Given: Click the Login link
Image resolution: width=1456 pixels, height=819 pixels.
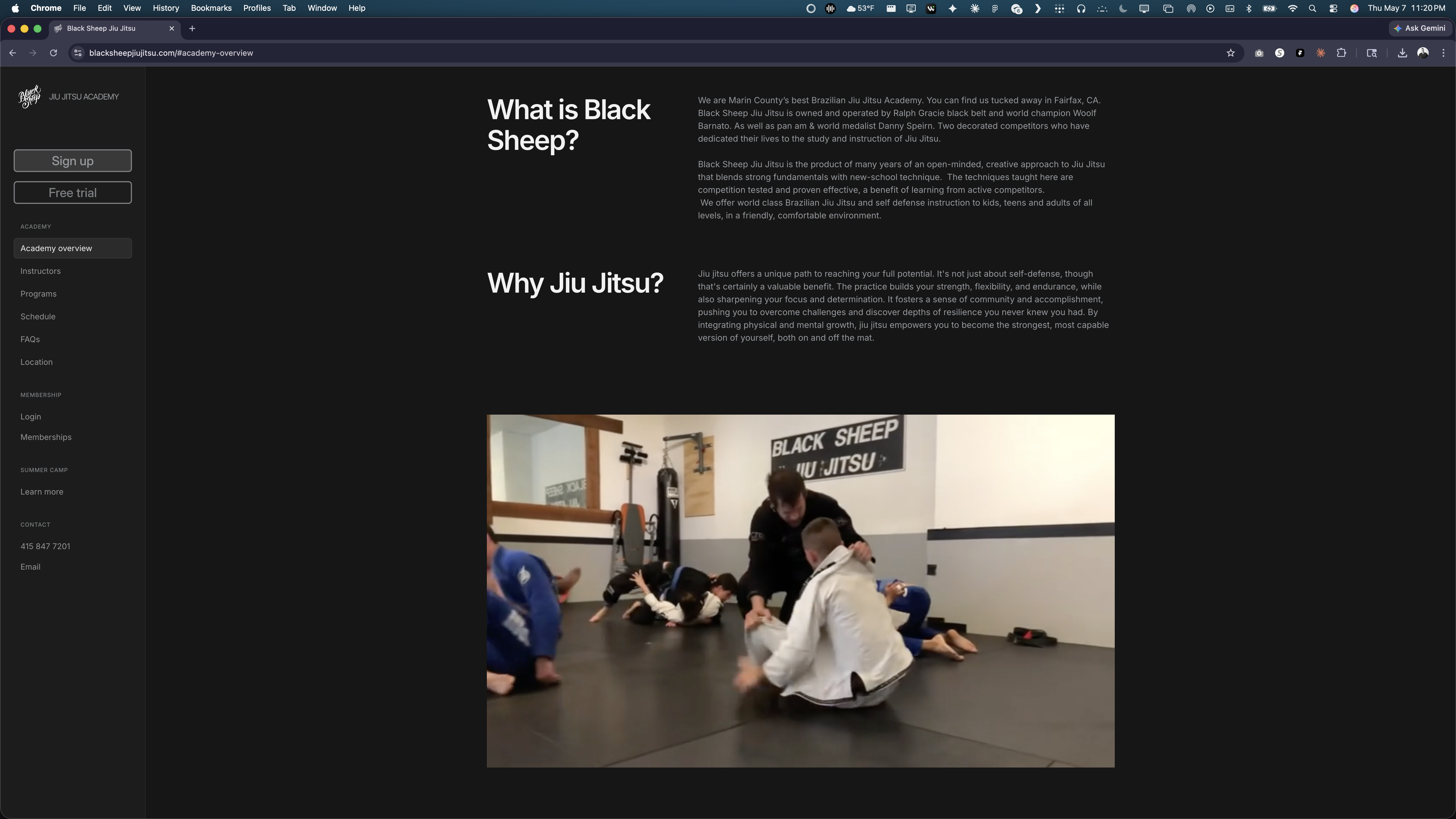Looking at the screenshot, I should [30, 417].
